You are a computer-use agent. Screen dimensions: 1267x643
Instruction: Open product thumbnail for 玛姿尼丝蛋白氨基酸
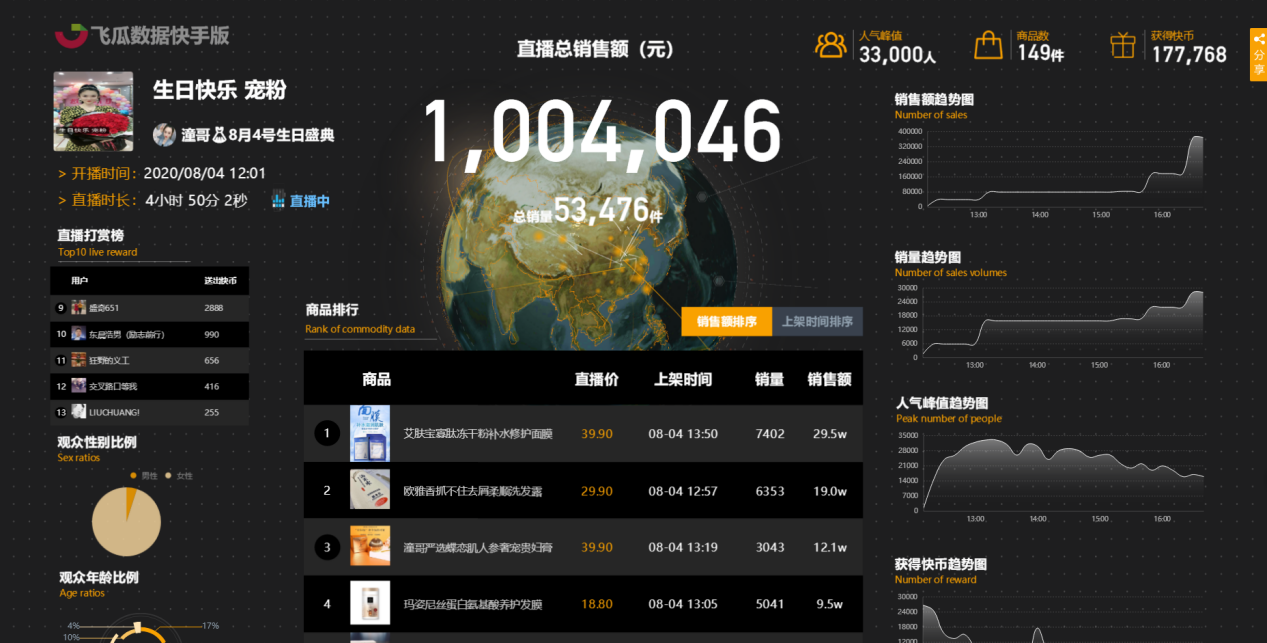(x=370, y=603)
